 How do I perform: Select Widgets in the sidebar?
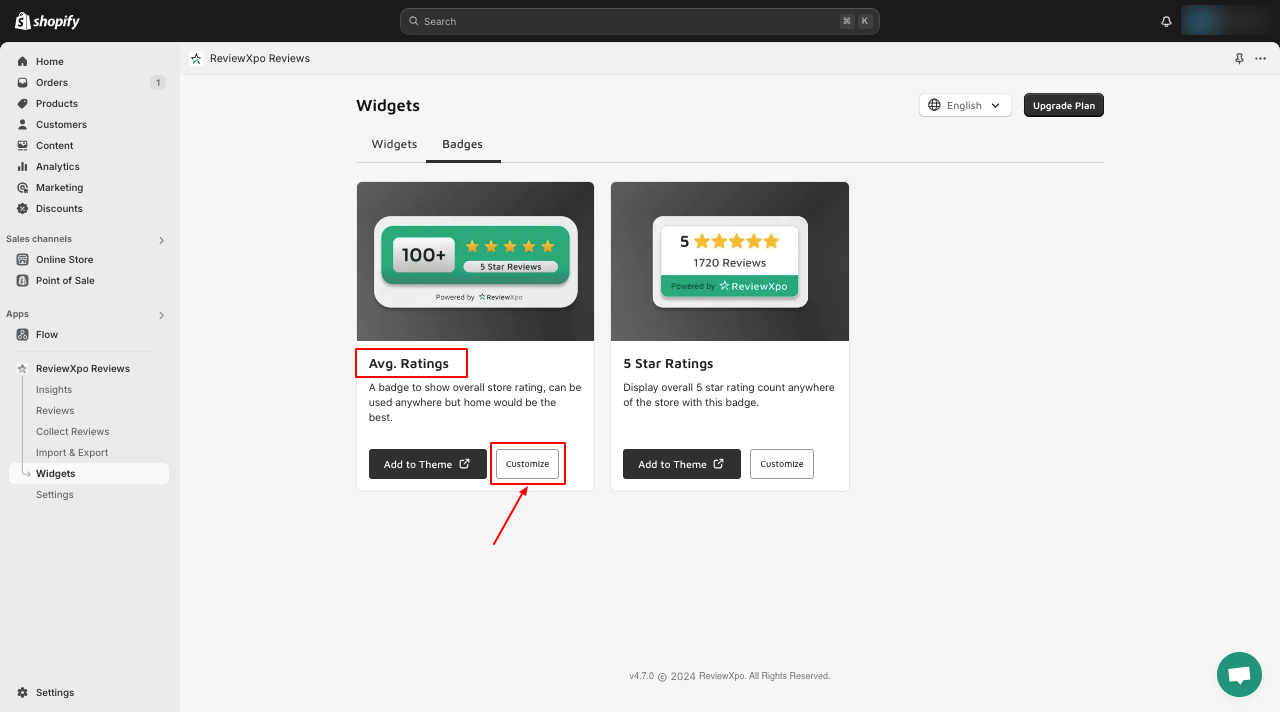pyautogui.click(x=89, y=474)
